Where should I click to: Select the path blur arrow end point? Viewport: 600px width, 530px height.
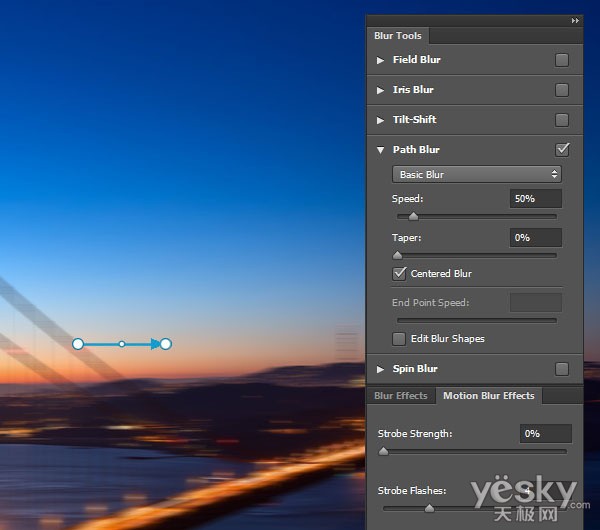165,344
